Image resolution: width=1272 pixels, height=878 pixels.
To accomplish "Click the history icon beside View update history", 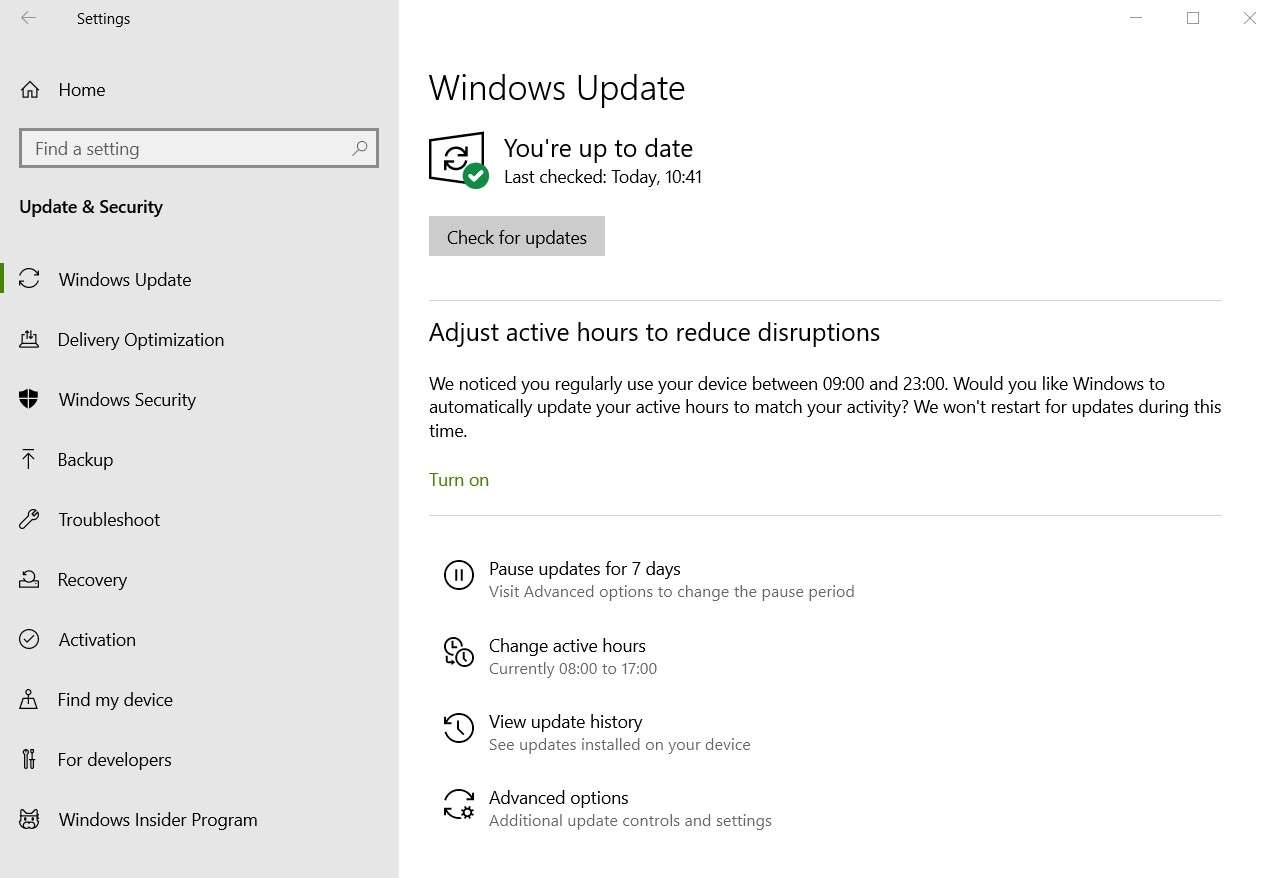I will (459, 728).
